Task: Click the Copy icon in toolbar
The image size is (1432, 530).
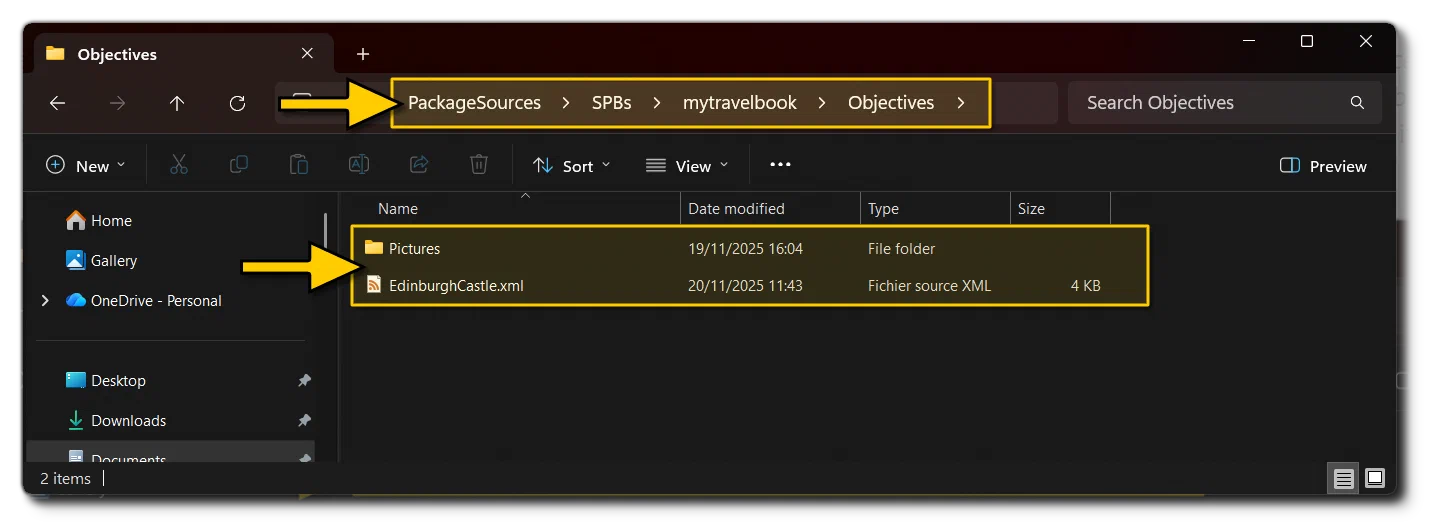Action: (239, 165)
